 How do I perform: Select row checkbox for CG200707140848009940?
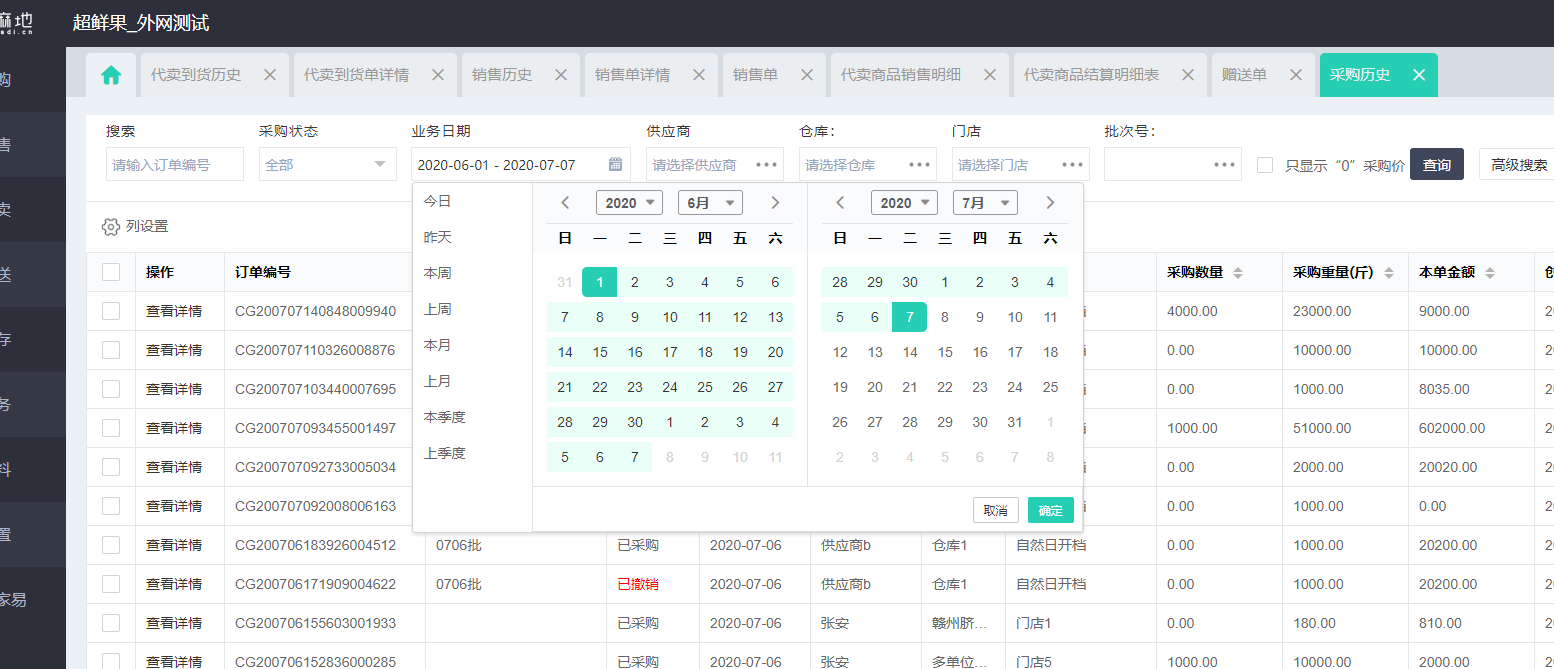[111, 311]
